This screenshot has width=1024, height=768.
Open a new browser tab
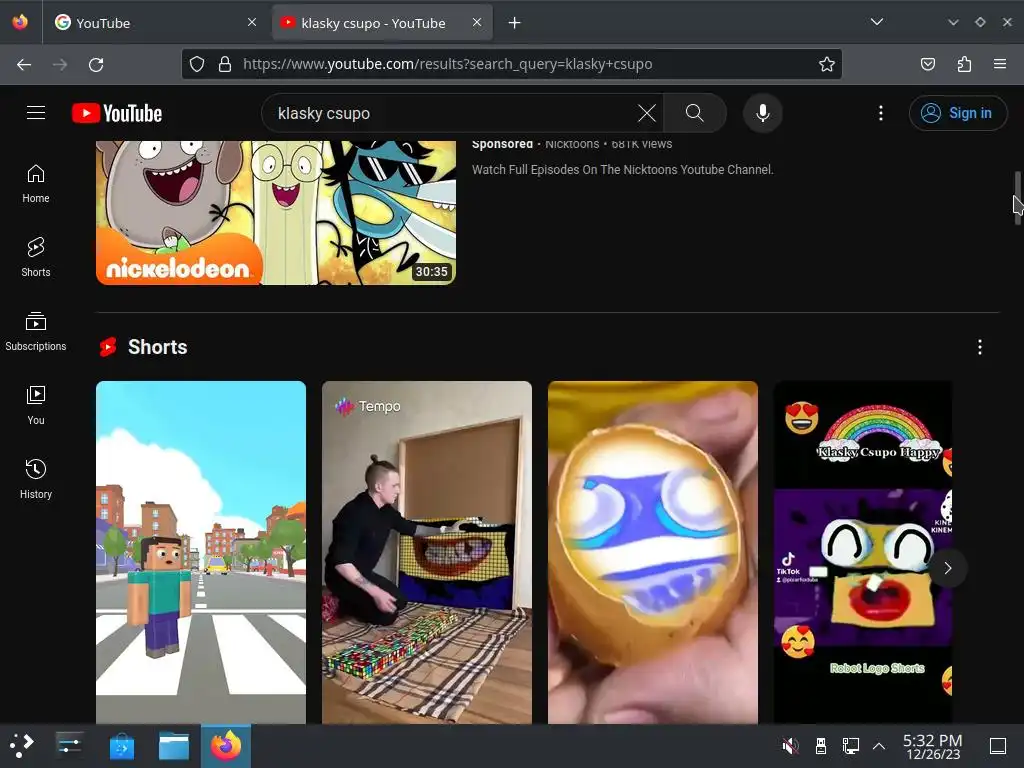[514, 23]
